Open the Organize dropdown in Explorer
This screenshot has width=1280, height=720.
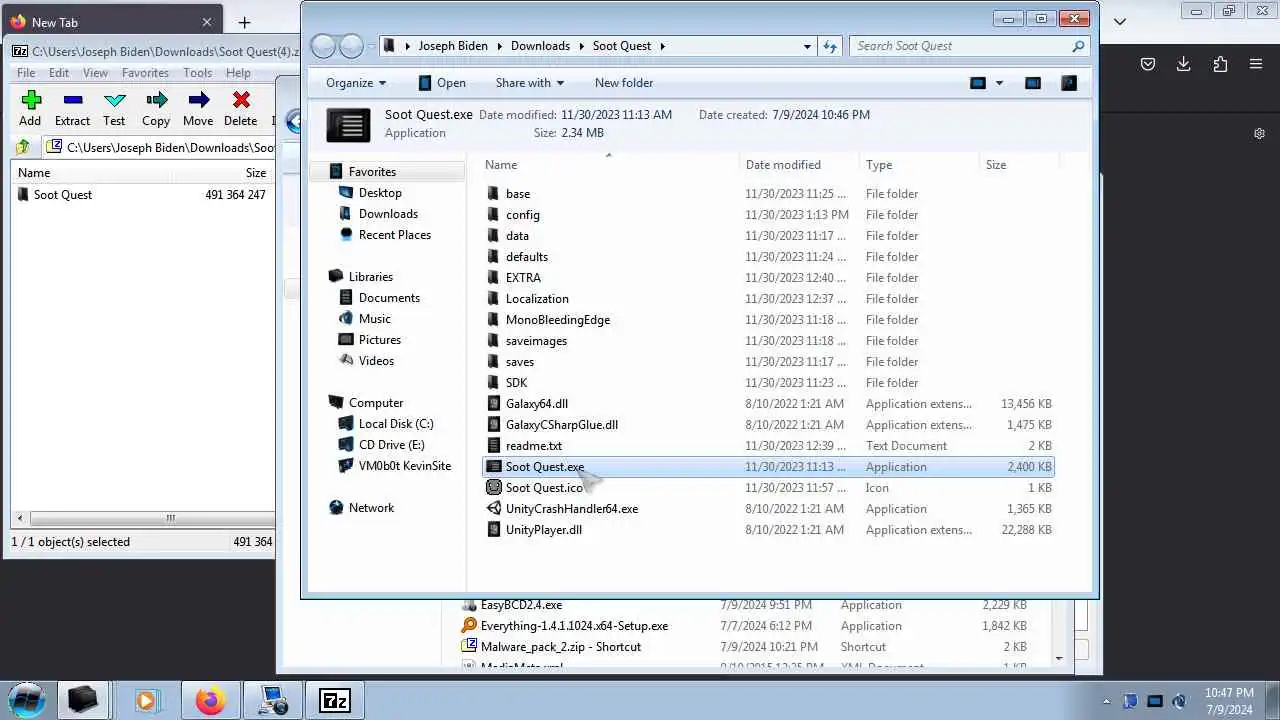[356, 83]
